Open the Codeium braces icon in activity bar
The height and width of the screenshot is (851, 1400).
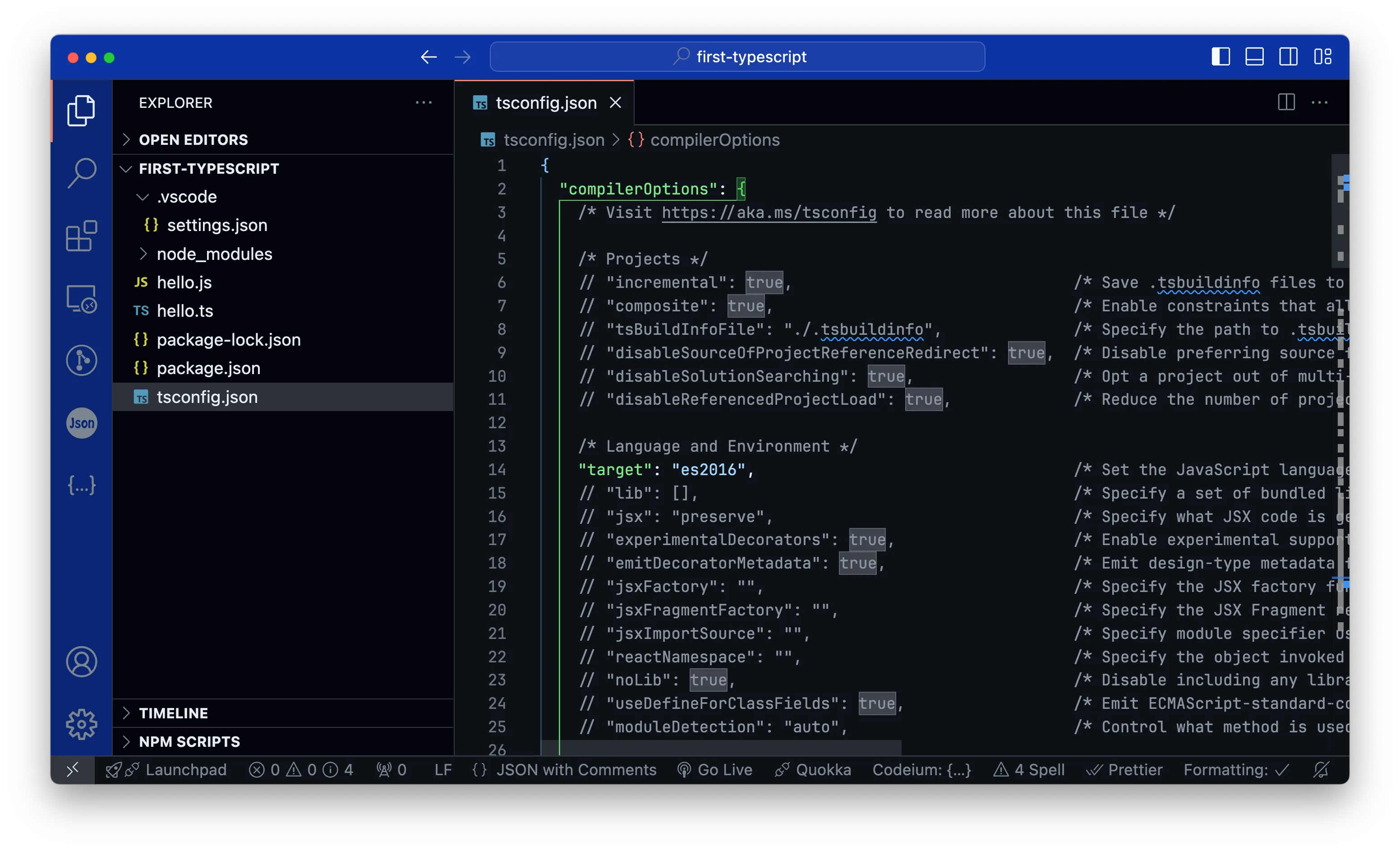(81, 485)
